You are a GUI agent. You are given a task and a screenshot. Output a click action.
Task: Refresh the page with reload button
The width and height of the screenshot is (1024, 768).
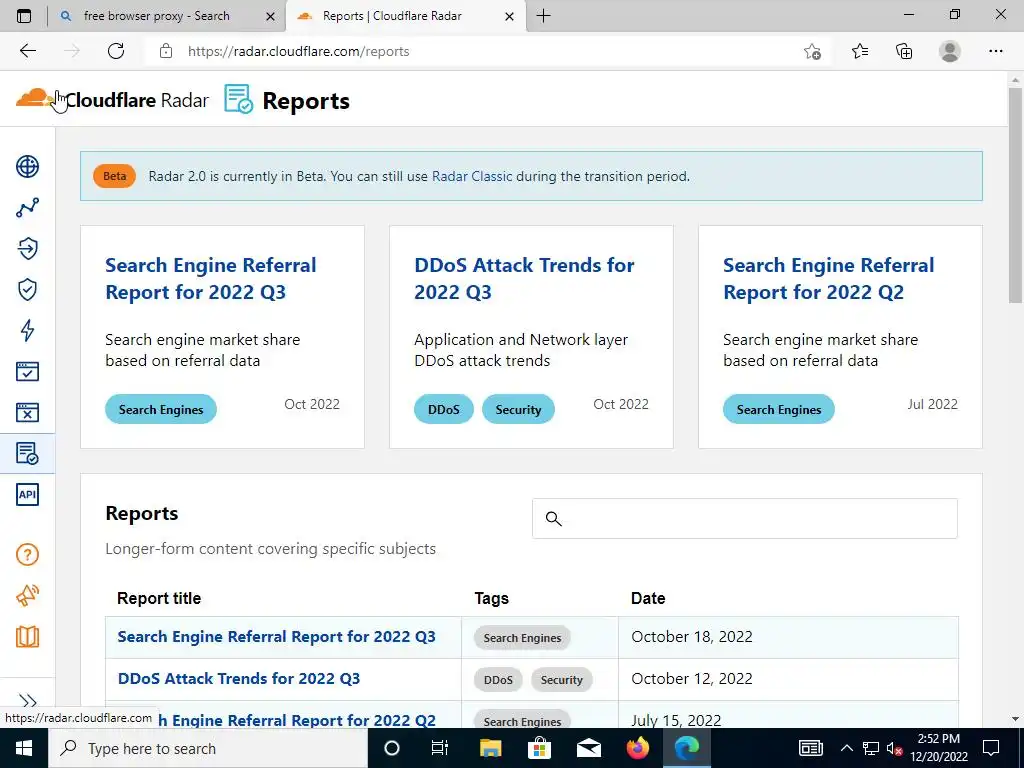tap(116, 51)
